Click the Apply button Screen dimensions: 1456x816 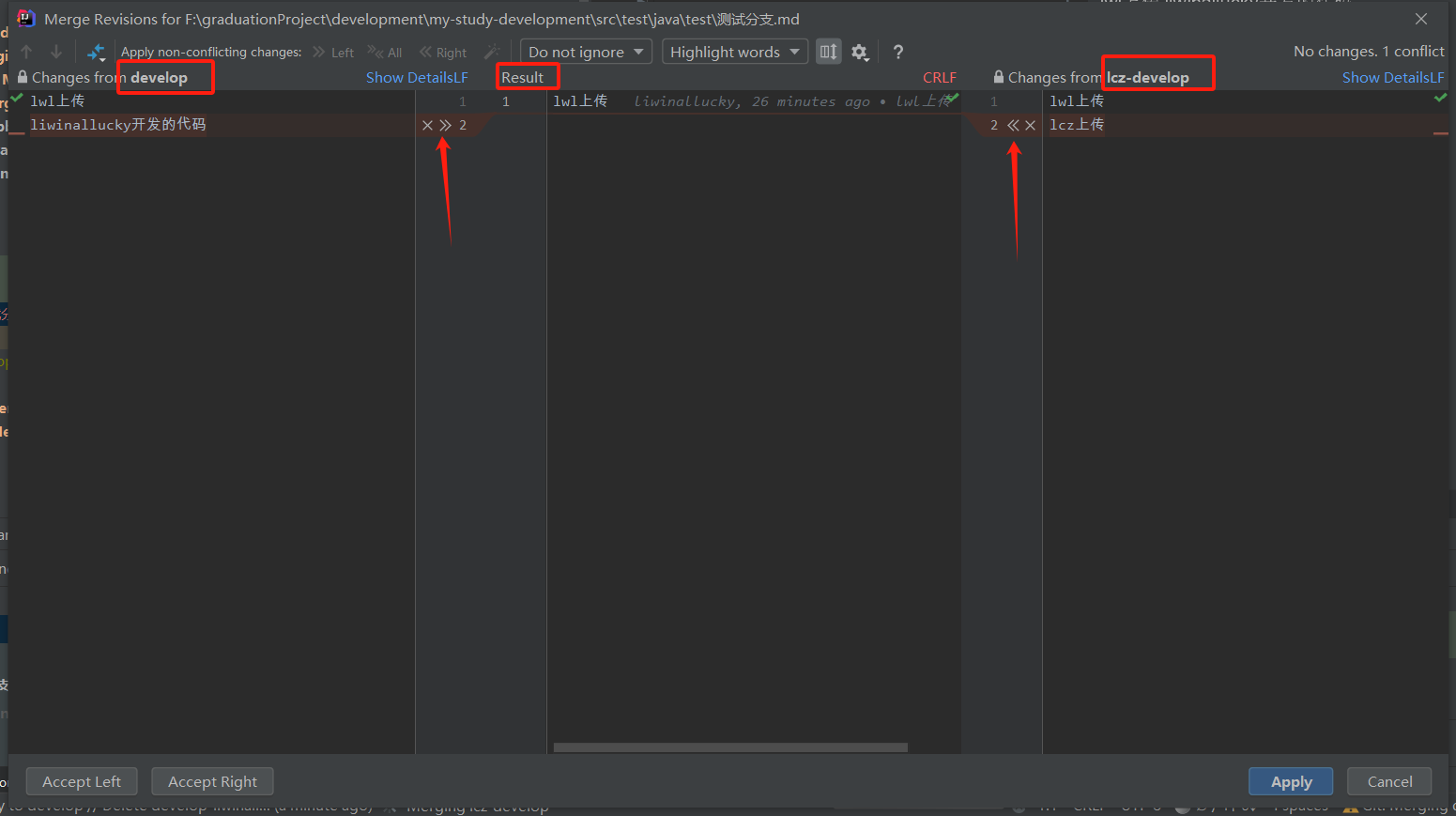[1292, 781]
